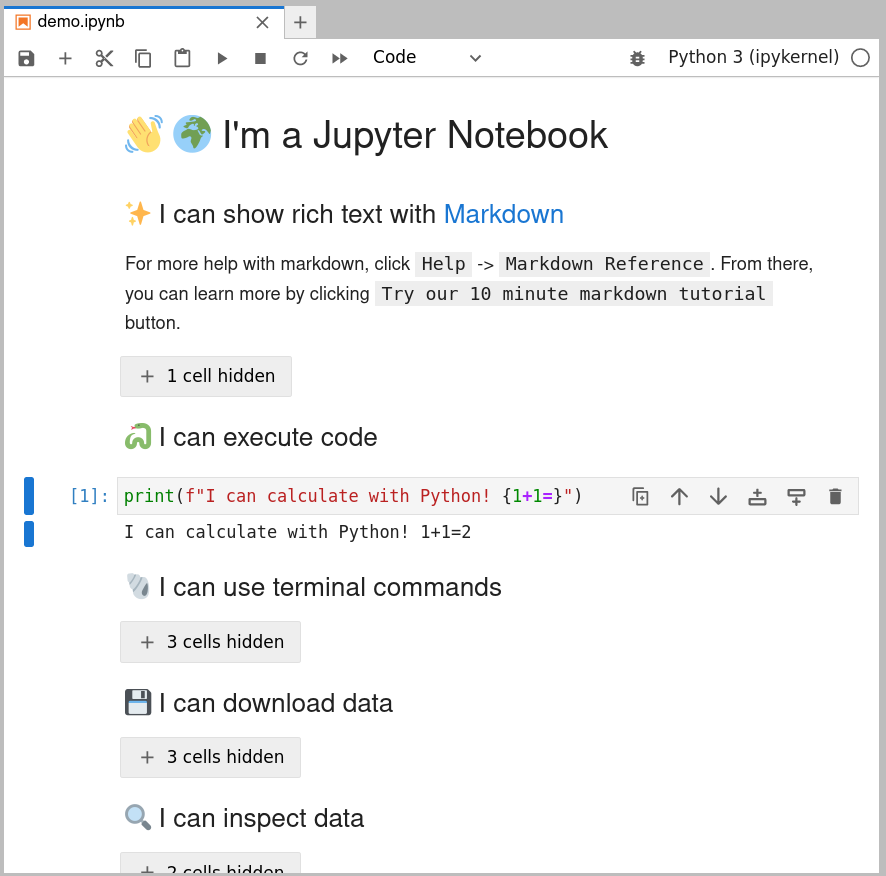Viewport: 886px width, 876px height.
Task: Delete the print cell with trash icon
Action: 835,496
